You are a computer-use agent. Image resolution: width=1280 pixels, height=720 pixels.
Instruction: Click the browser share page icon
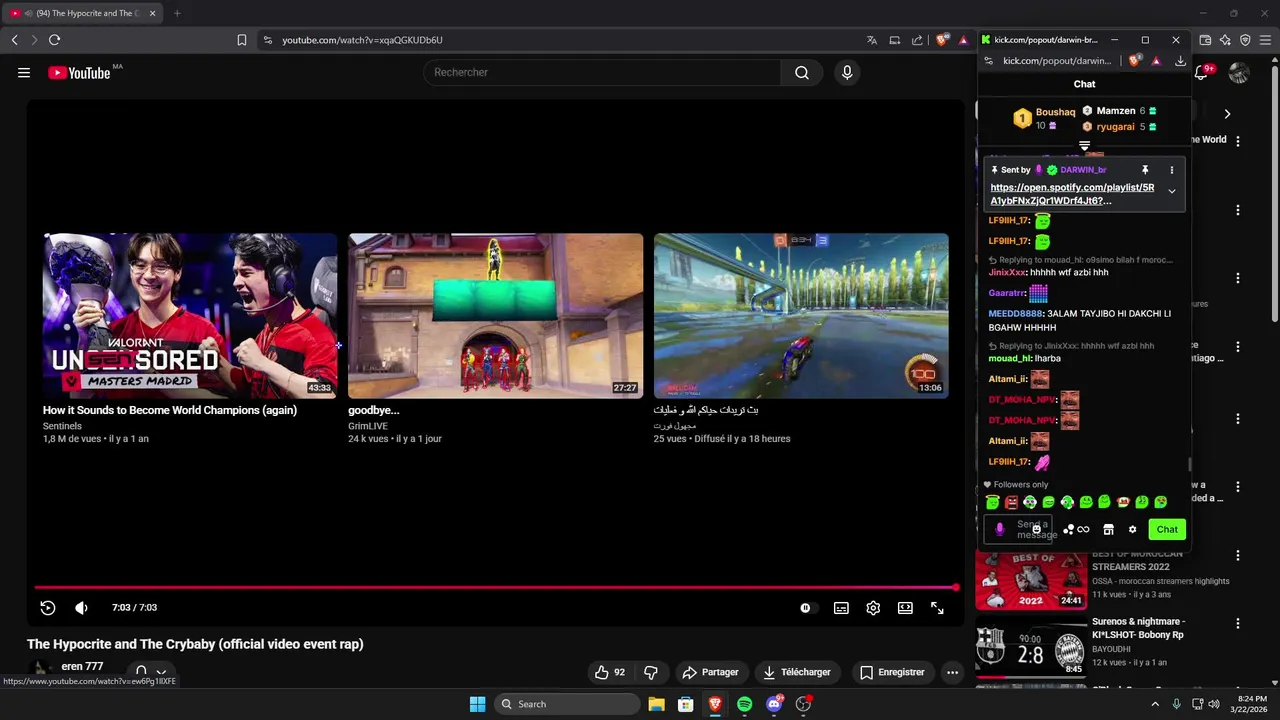[917, 40]
